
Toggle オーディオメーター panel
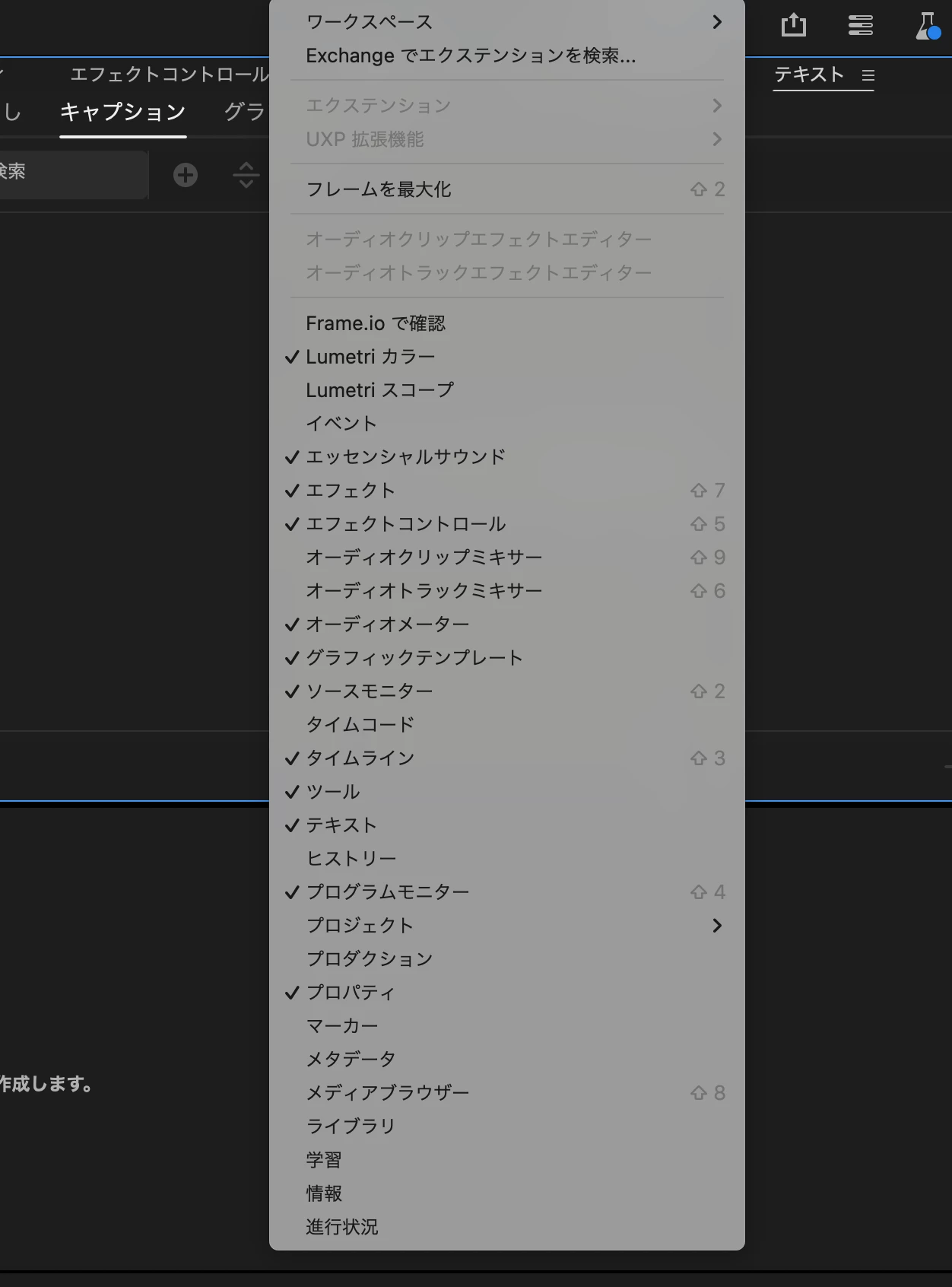pos(507,624)
